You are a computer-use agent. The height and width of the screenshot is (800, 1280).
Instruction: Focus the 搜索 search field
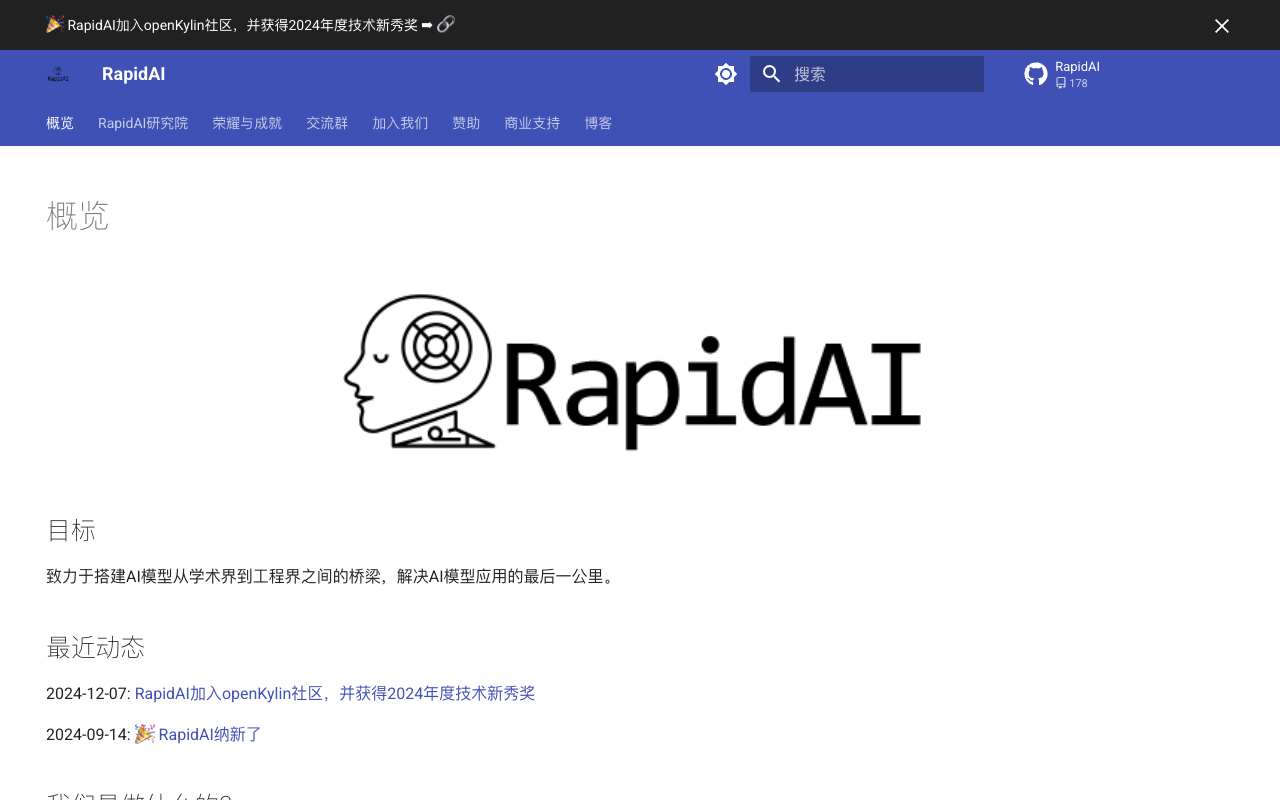point(867,74)
